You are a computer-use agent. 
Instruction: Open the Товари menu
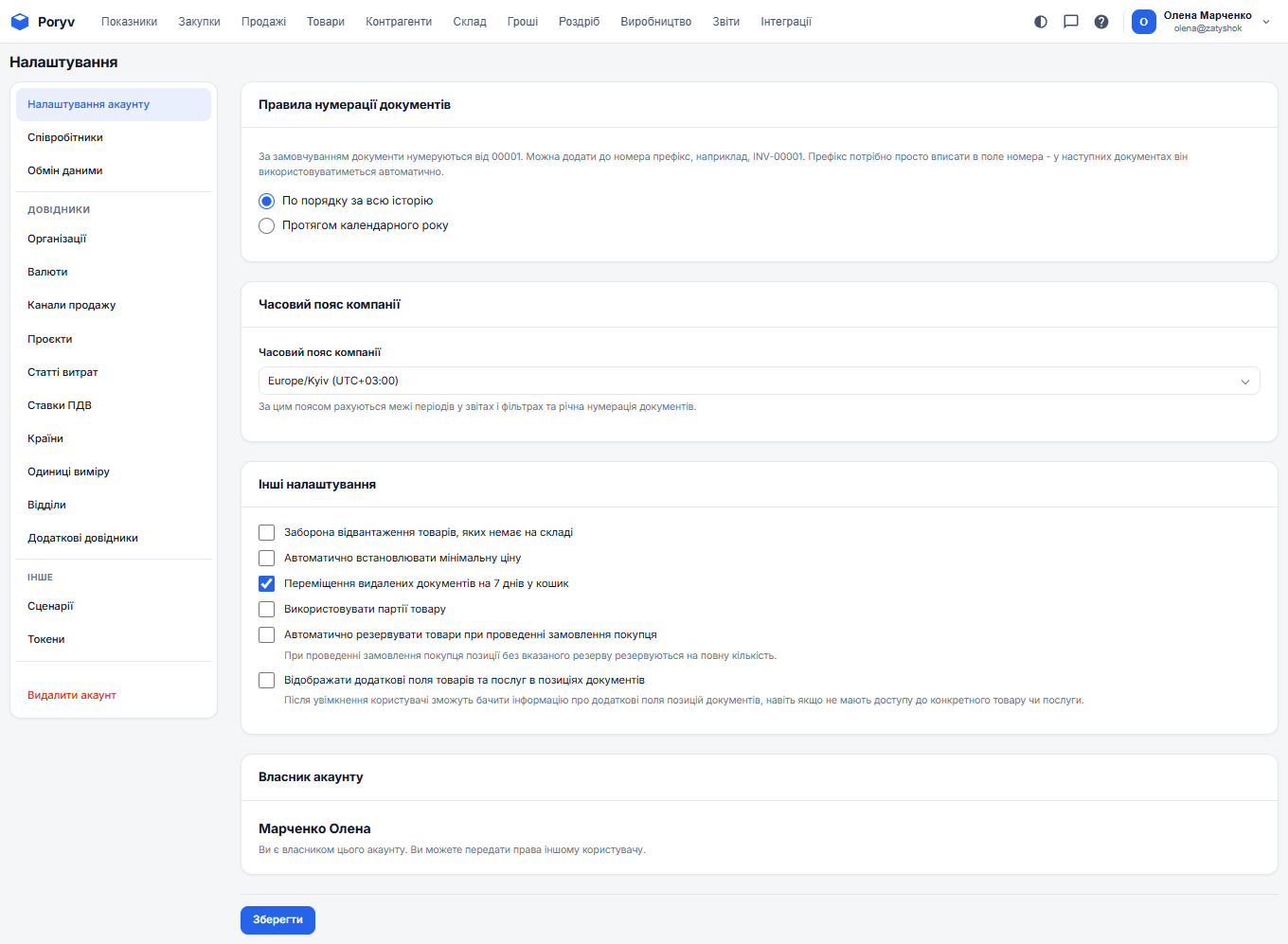pyautogui.click(x=326, y=22)
